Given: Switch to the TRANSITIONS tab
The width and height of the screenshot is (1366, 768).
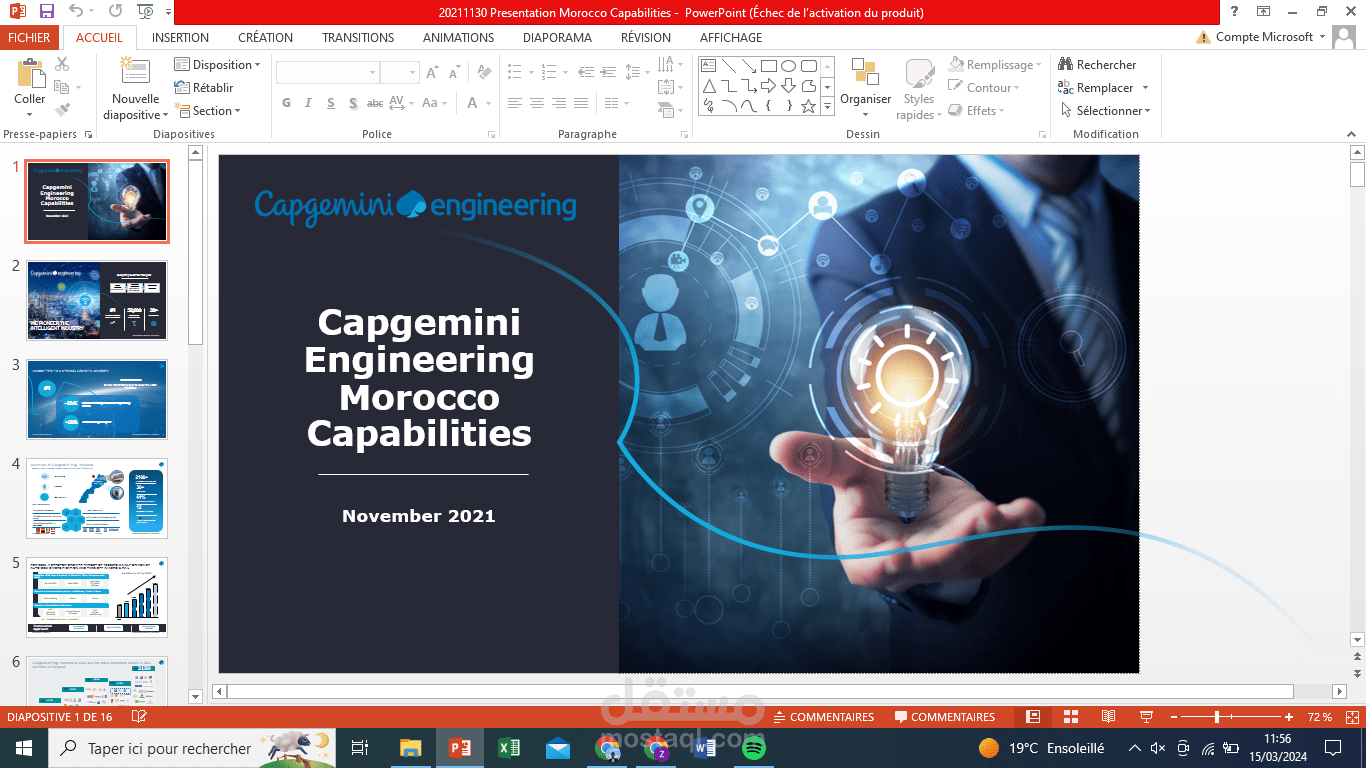Looking at the screenshot, I should point(358,38).
